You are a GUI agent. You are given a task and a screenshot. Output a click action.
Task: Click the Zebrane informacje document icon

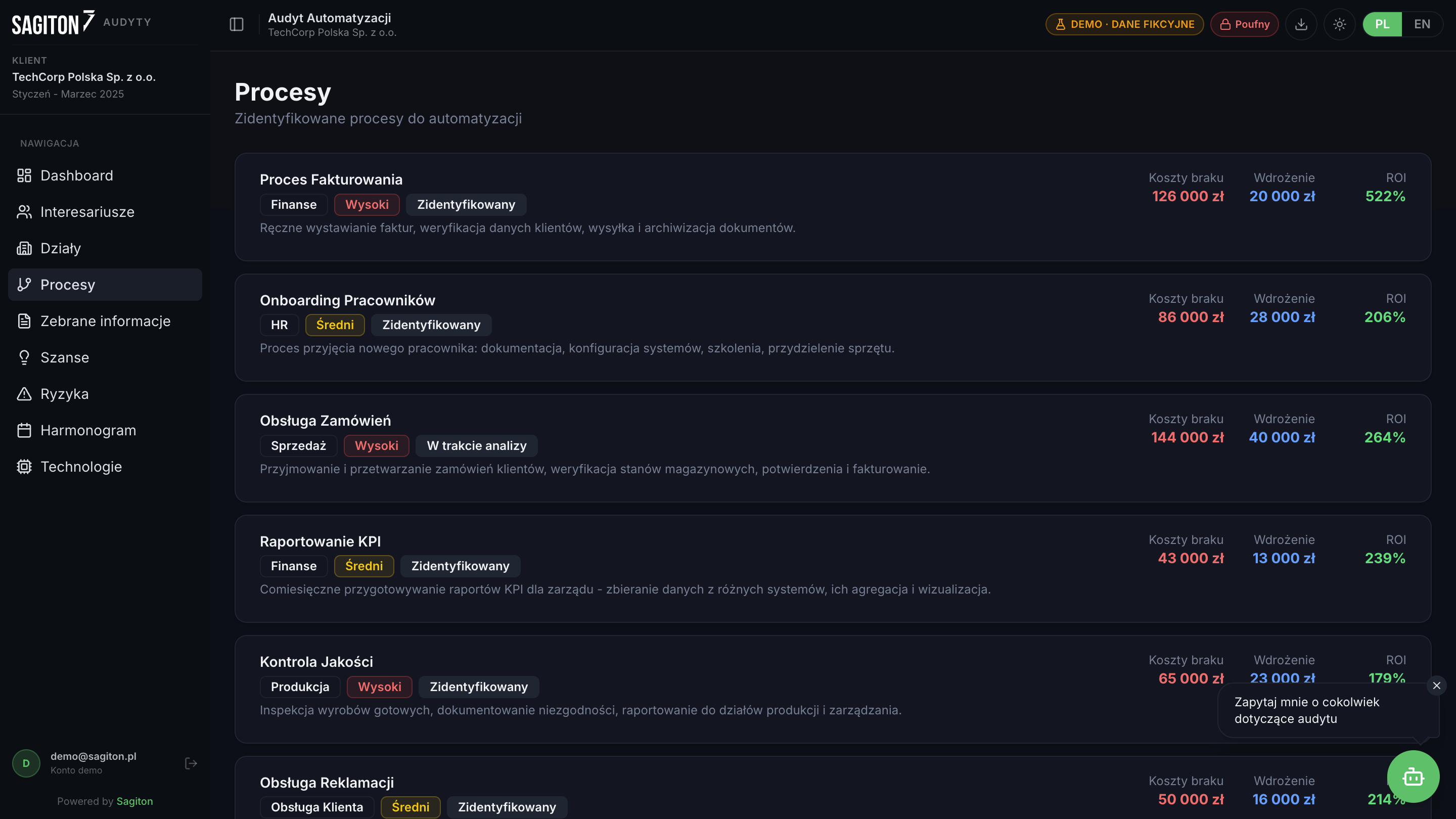pos(24,321)
